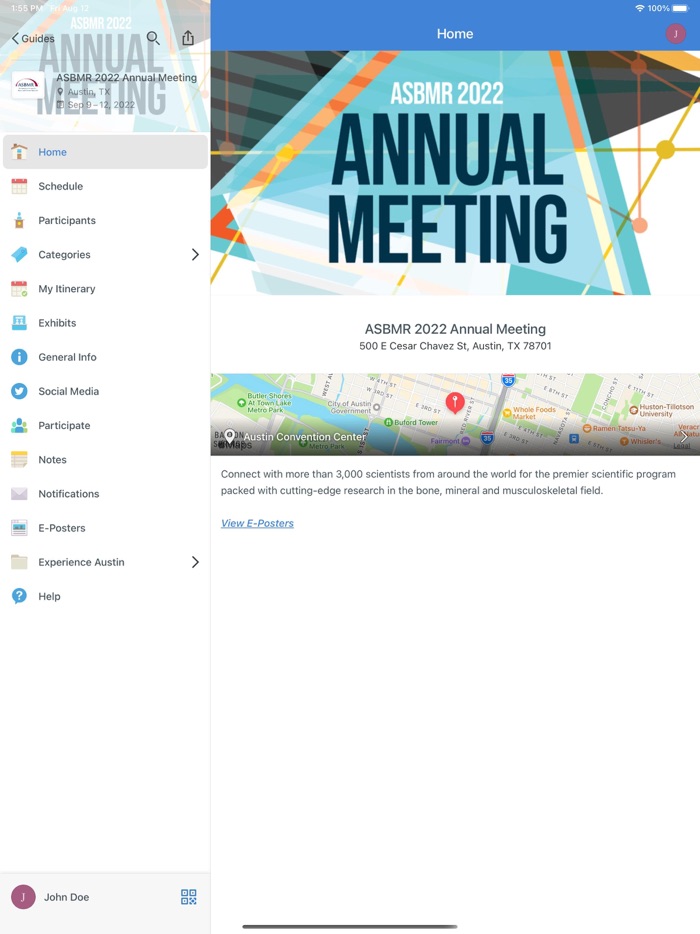The width and height of the screenshot is (700, 934).
Task: Click the Help question mark icon
Action: click(x=19, y=596)
